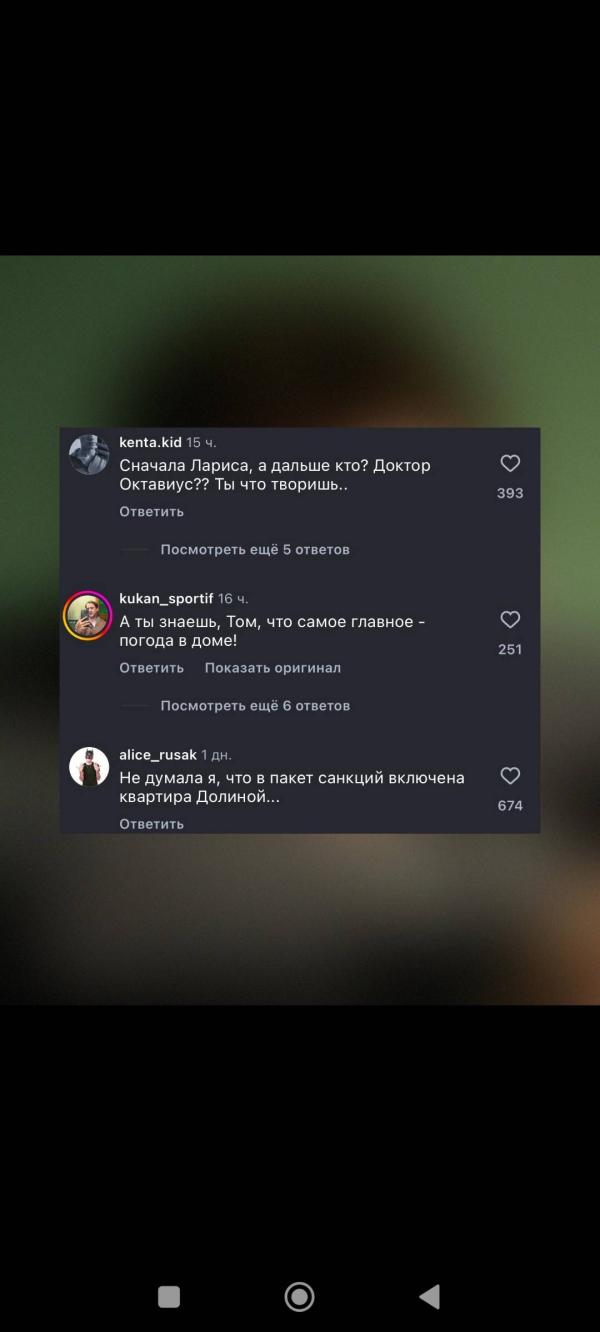Reply to kukan_sportif comment
The image size is (600, 1332).
click(x=152, y=667)
